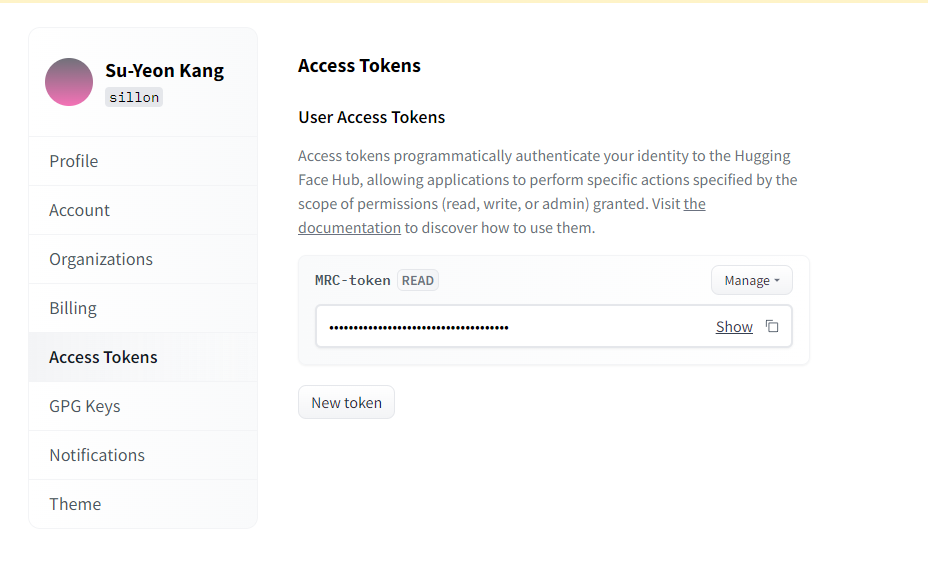Click the sillon username tag
Screen dimensions: 928x584
134,97
